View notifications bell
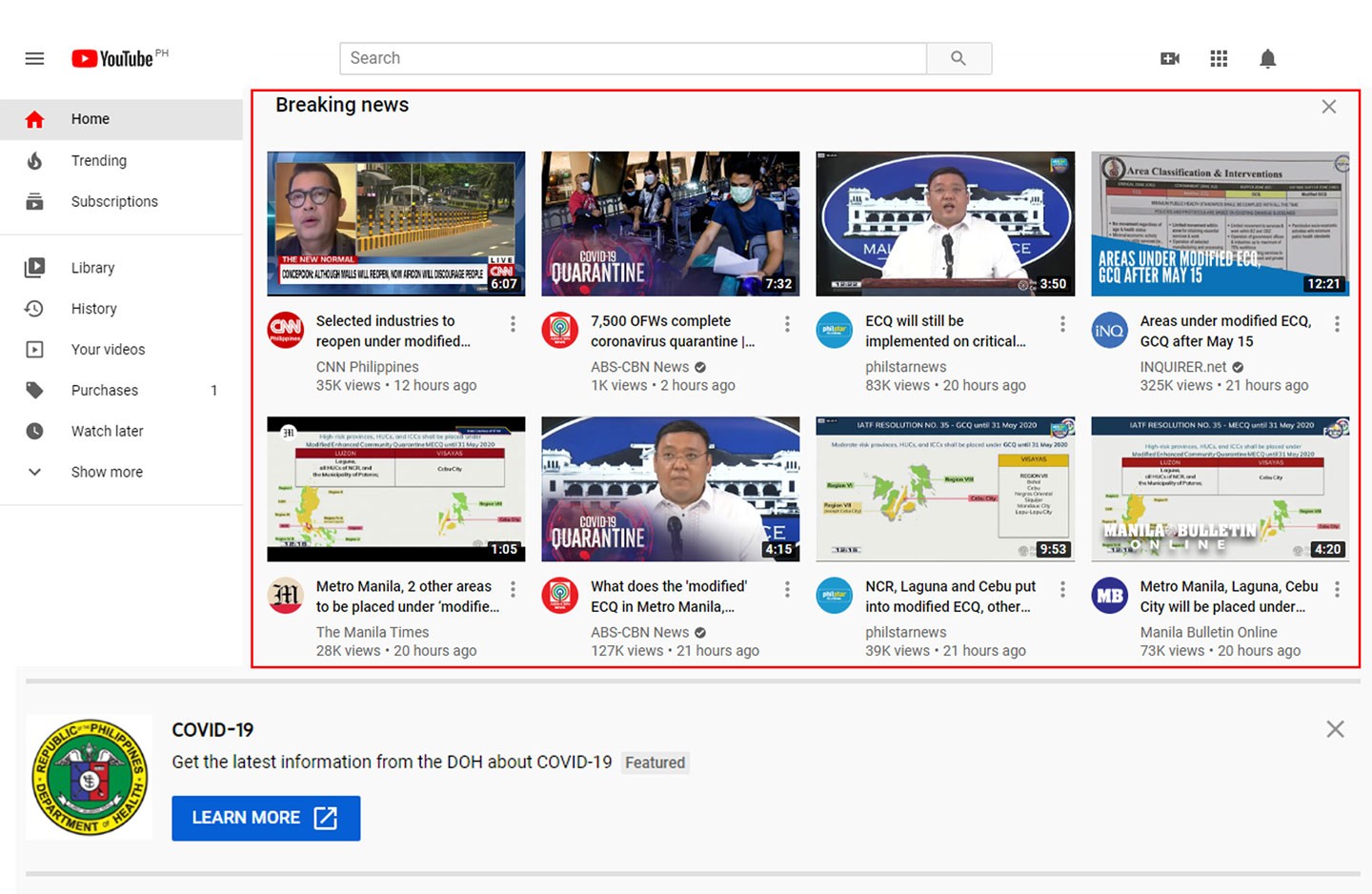1372x894 pixels. coord(1267,59)
